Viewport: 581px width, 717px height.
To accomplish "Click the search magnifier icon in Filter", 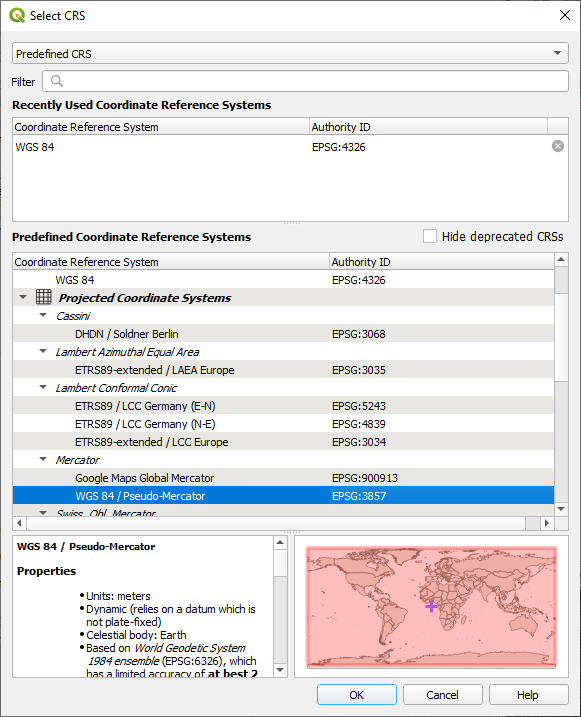I will [57, 81].
